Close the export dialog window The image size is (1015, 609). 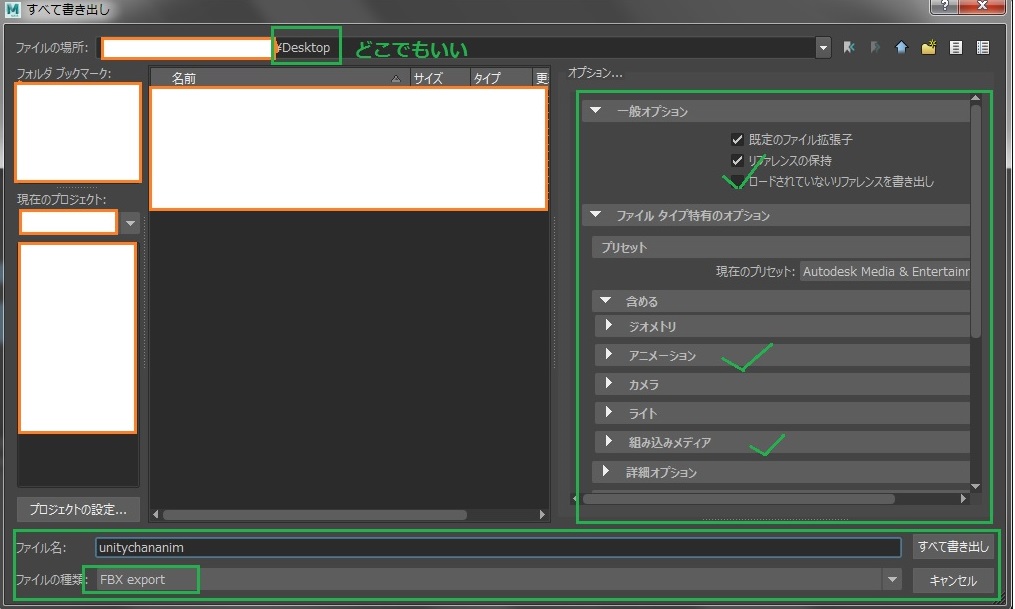[x=982, y=6]
